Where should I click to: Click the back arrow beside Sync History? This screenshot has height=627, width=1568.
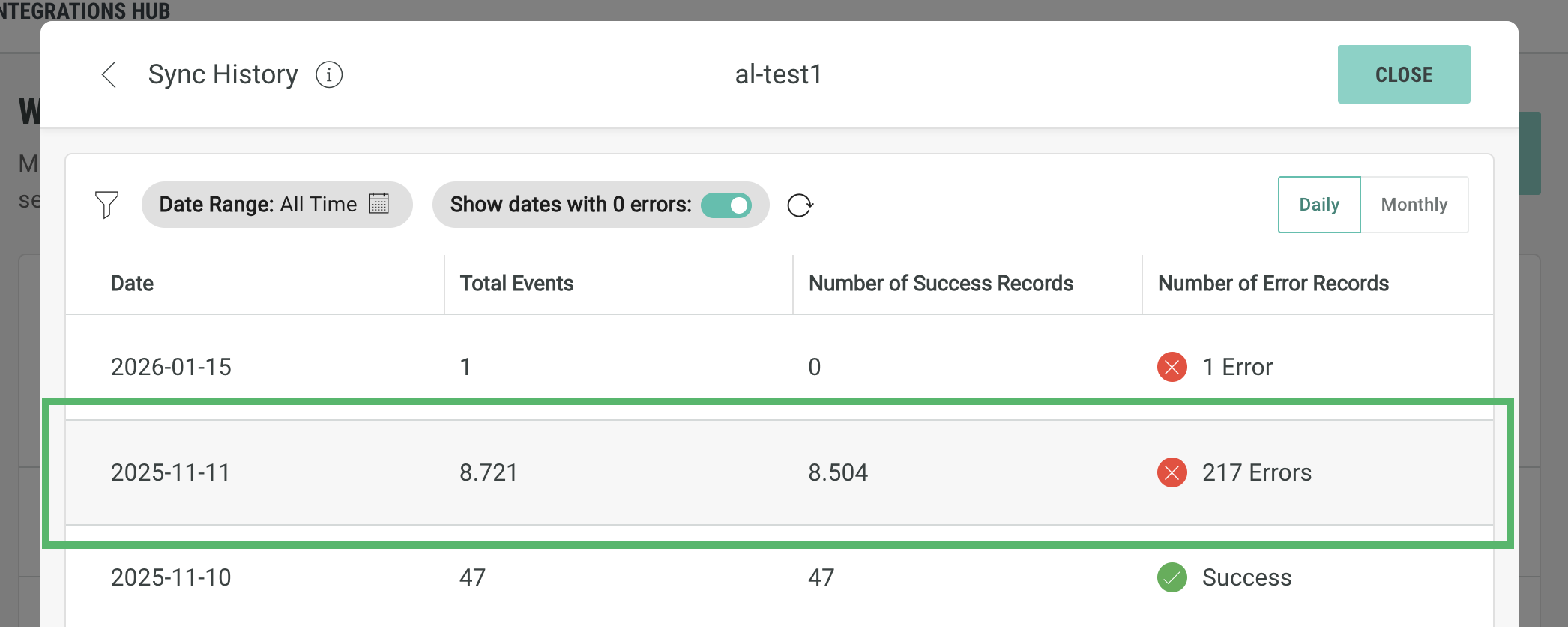pyautogui.click(x=109, y=74)
